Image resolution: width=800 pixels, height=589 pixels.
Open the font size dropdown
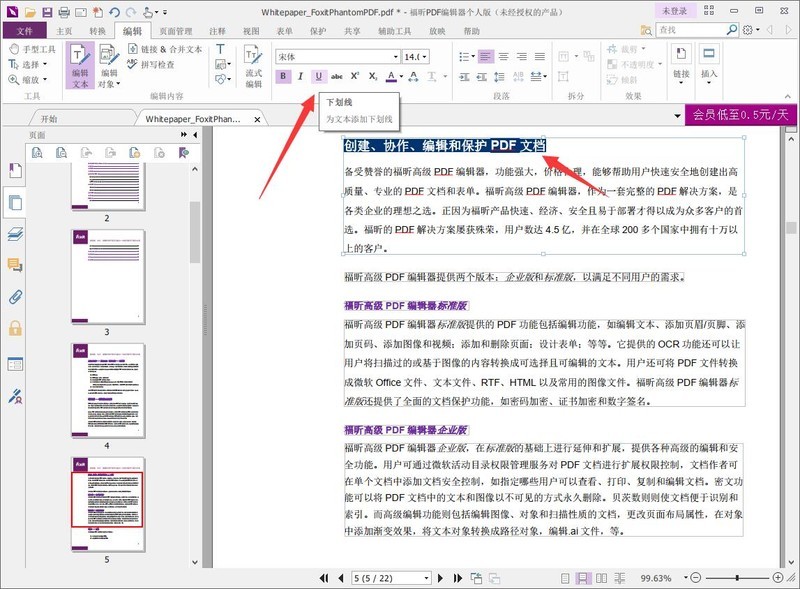pos(426,57)
